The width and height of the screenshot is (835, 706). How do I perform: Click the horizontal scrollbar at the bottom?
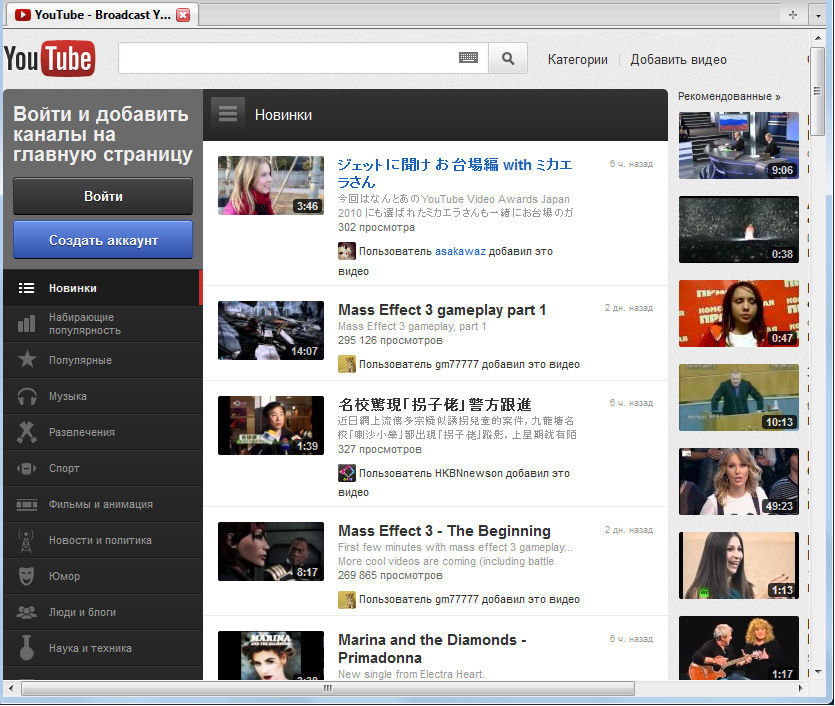coord(327,689)
